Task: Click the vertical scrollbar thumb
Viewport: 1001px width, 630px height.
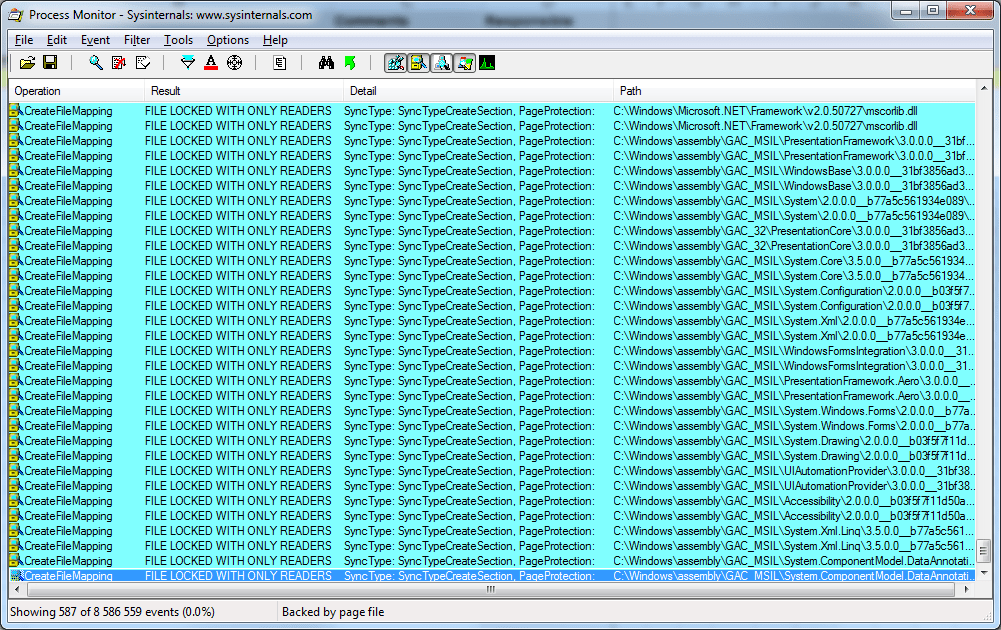Action: point(984,550)
